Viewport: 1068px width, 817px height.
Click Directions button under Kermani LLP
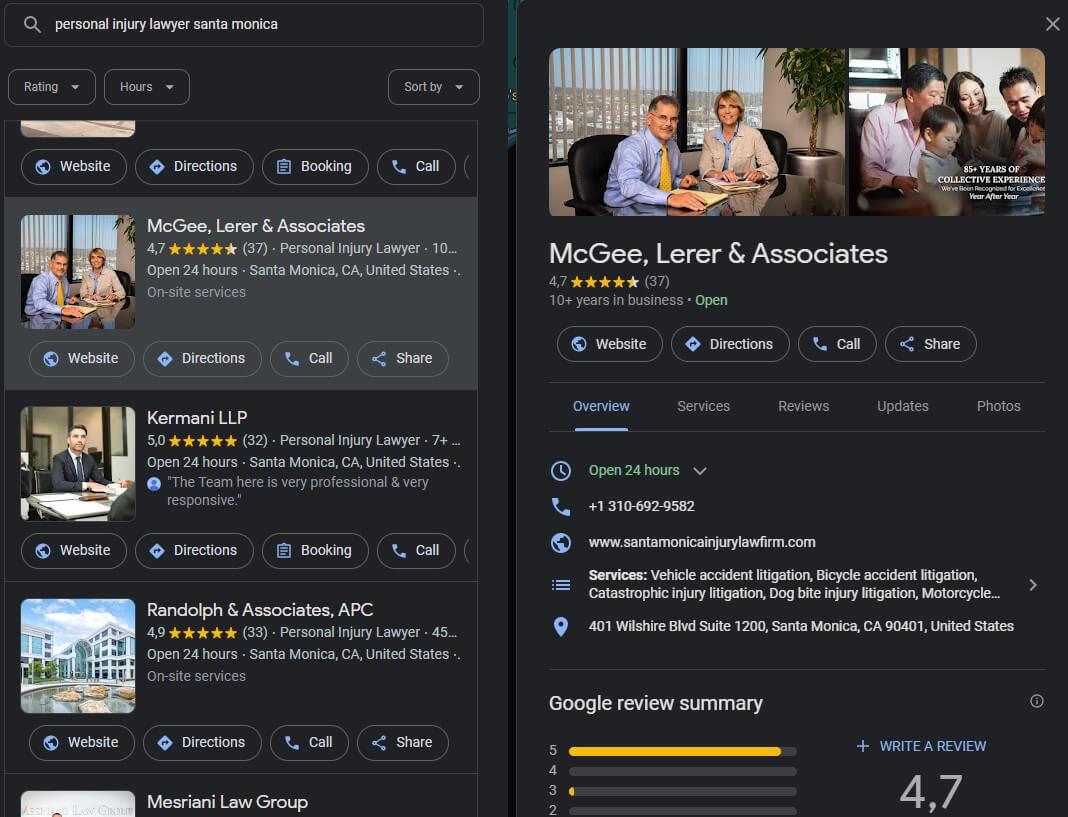(x=194, y=551)
